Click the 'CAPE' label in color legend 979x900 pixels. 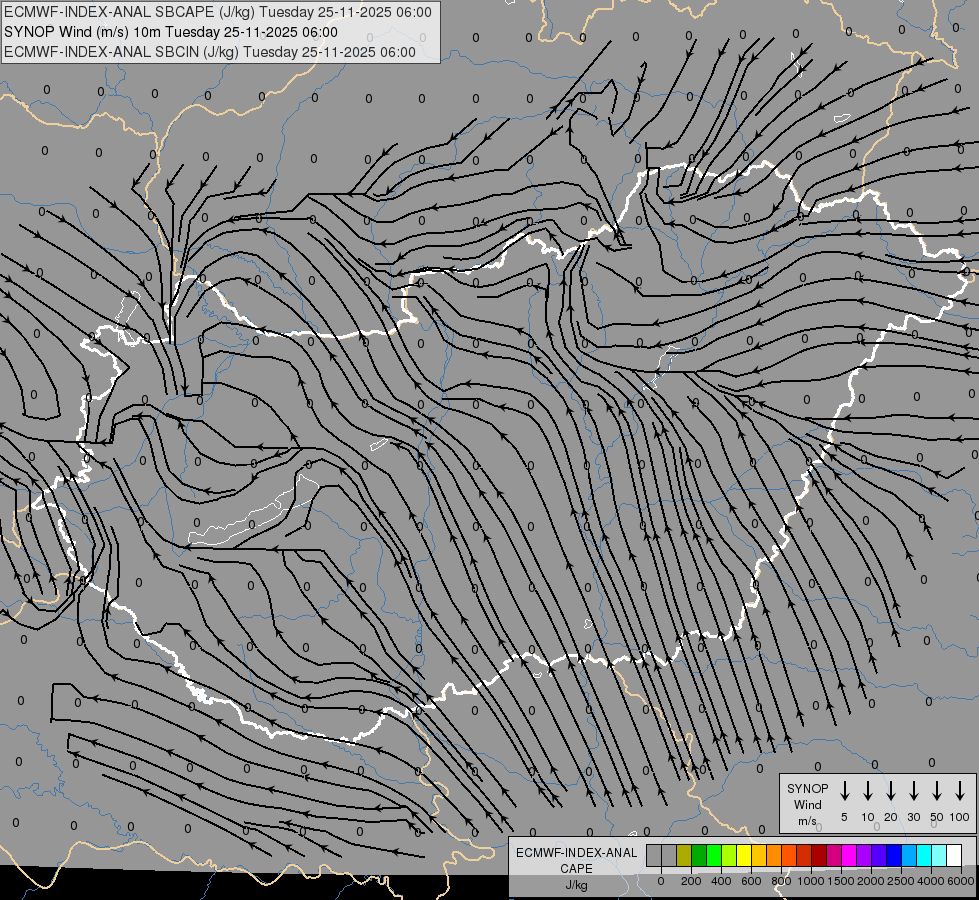point(576,869)
